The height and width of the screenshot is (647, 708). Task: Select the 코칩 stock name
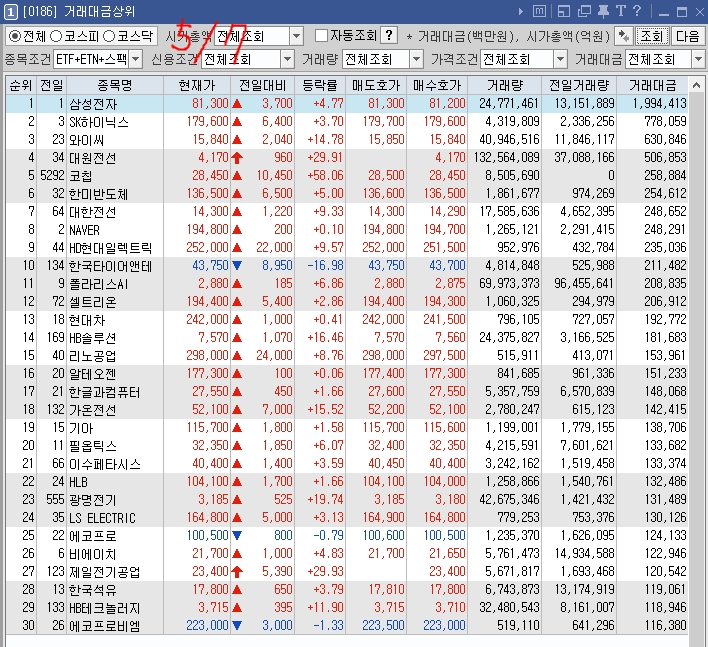pyautogui.click(x=80, y=176)
